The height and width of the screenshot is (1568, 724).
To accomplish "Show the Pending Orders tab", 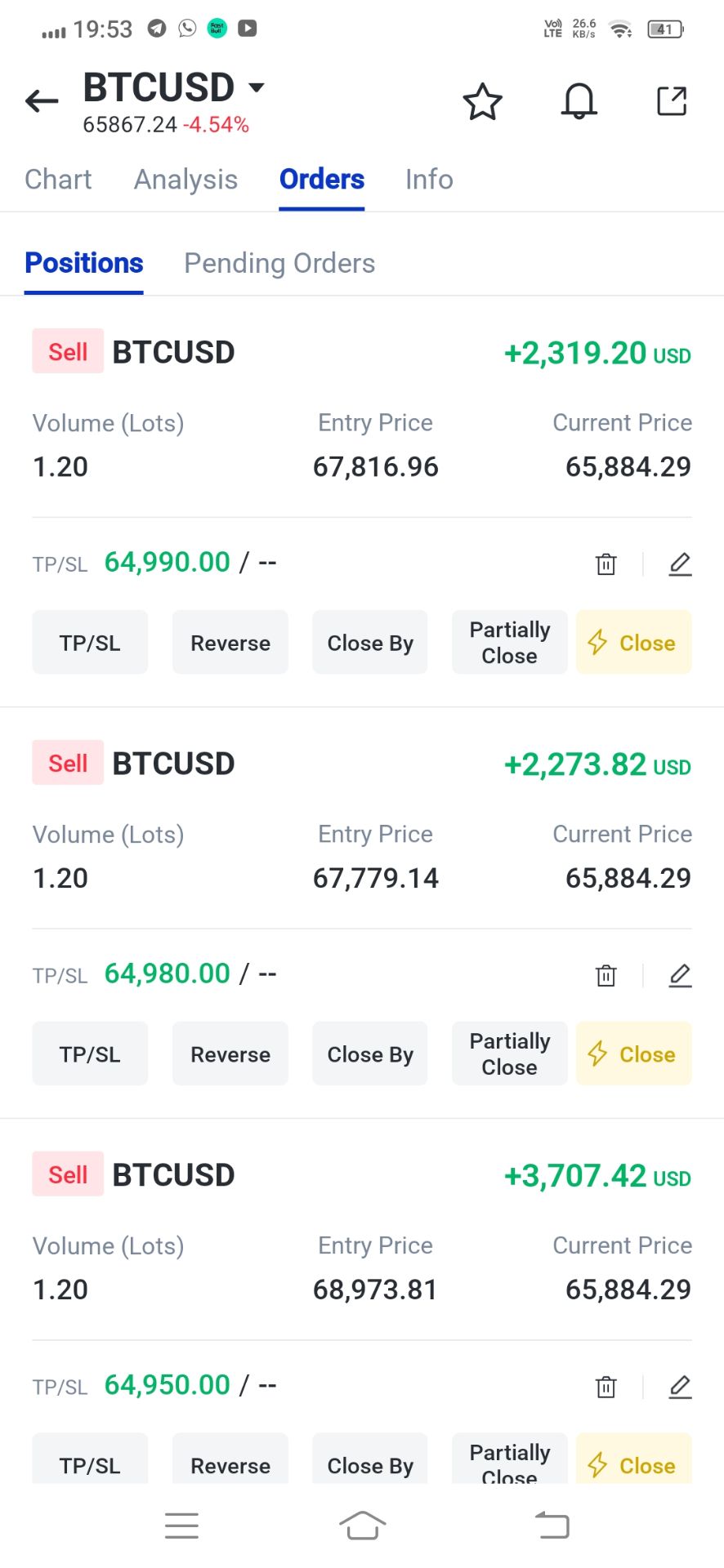I will click(x=279, y=264).
